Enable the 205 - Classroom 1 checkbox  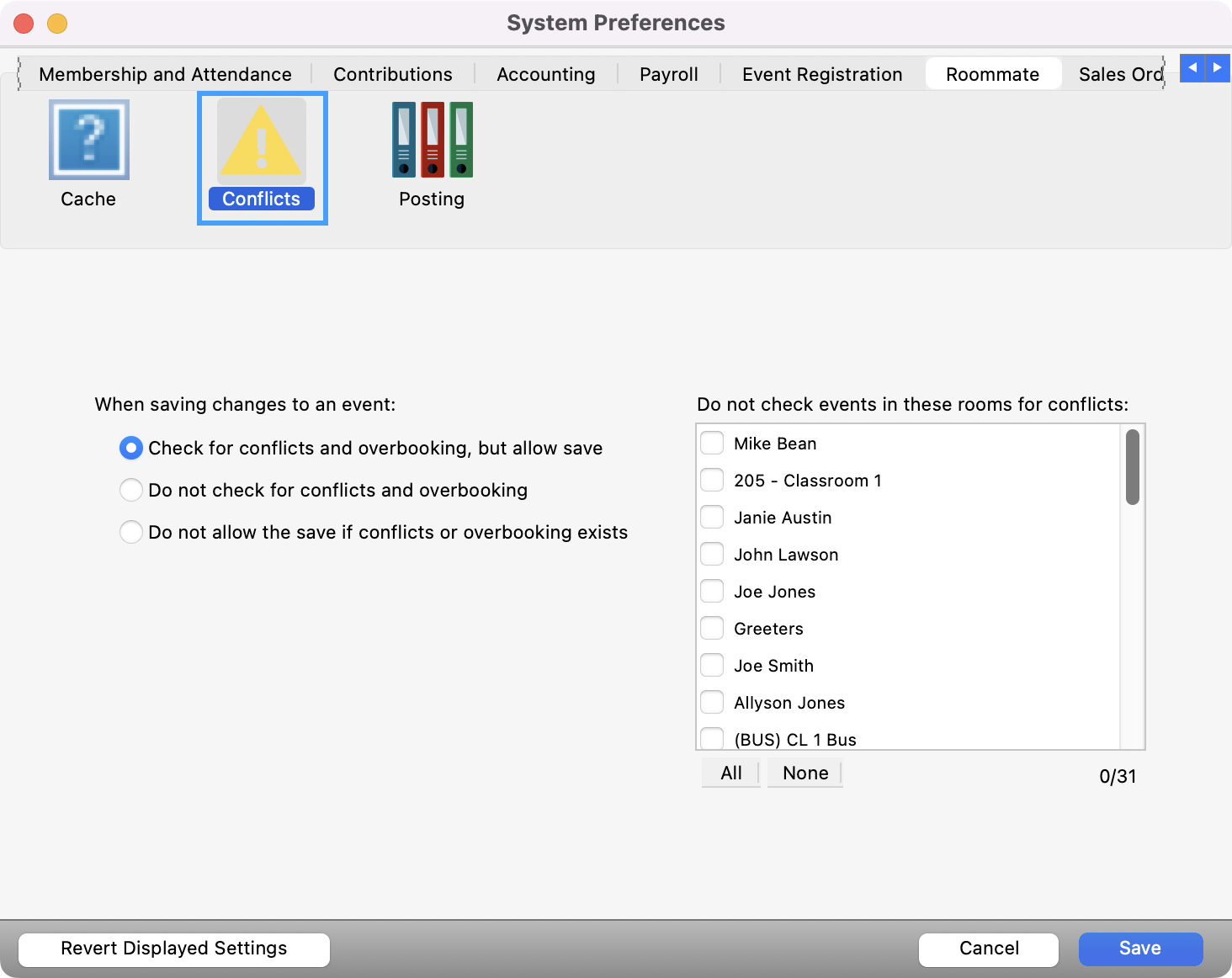tap(712, 481)
